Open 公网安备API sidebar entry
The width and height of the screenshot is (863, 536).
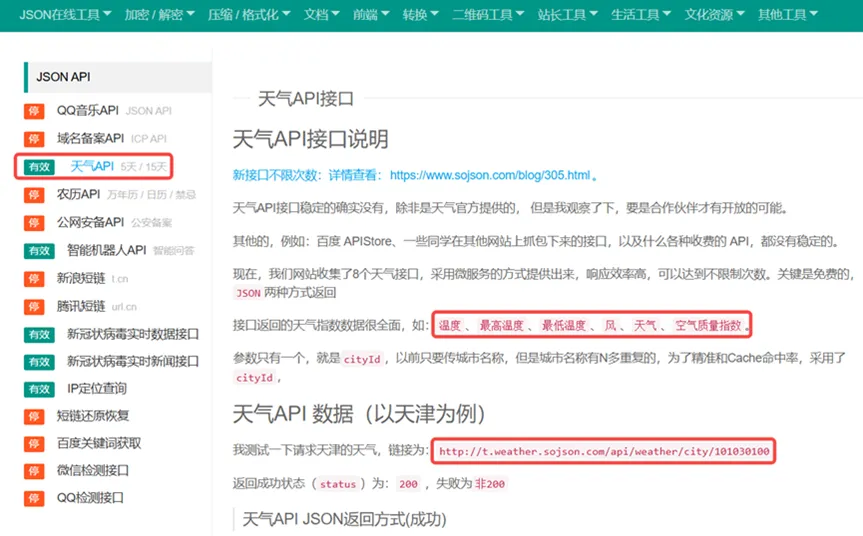[x=90, y=222]
